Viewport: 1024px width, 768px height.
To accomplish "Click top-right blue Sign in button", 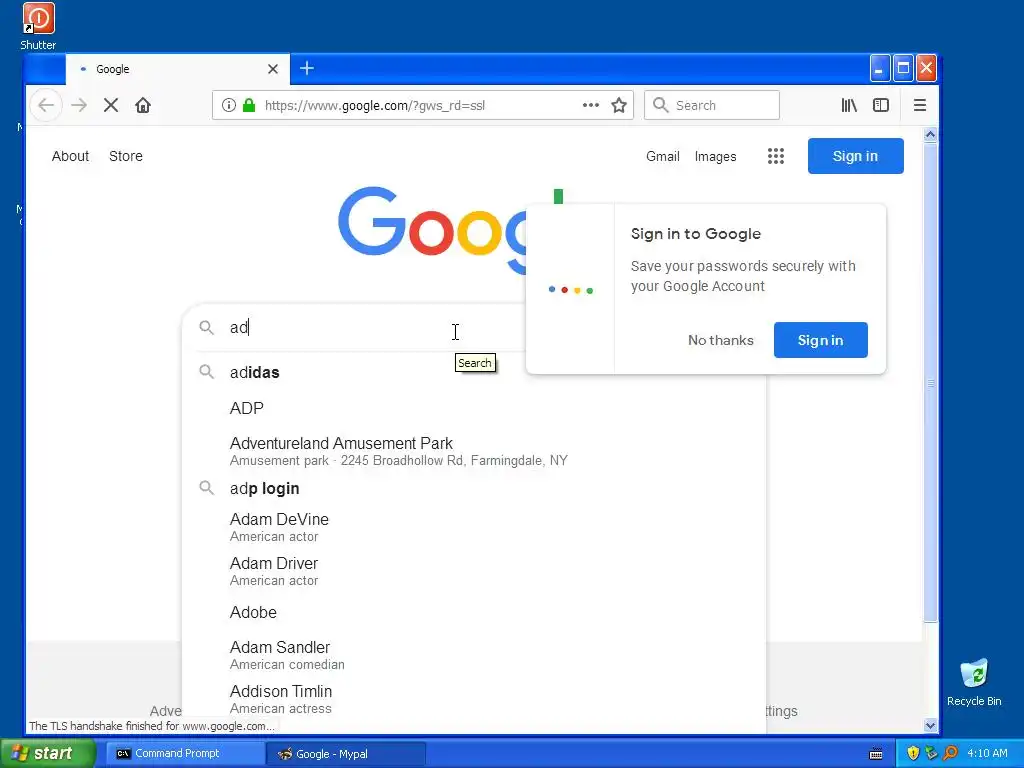I will (x=856, y=156).
